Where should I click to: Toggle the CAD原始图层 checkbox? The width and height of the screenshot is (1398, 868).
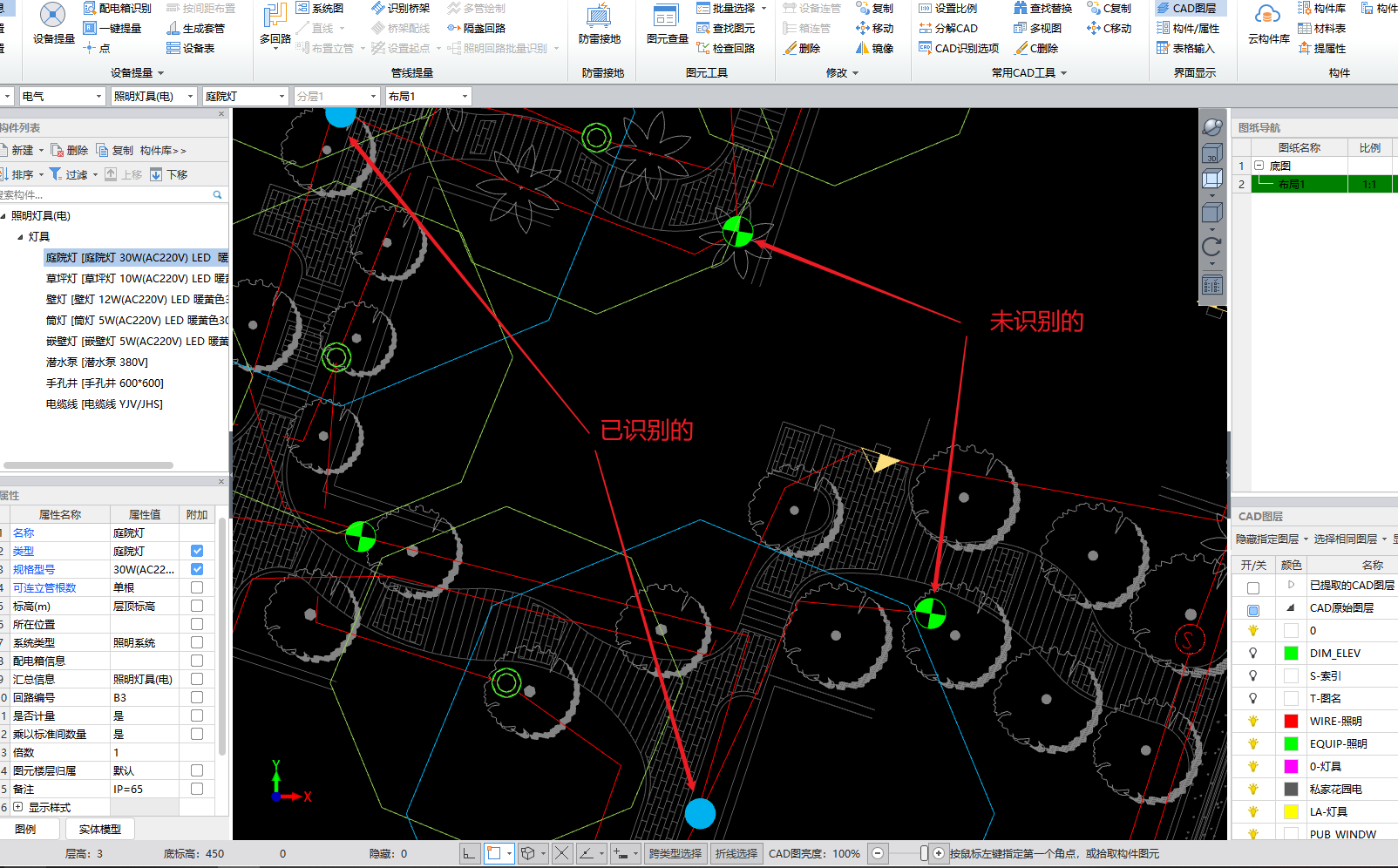[1253, 610]
